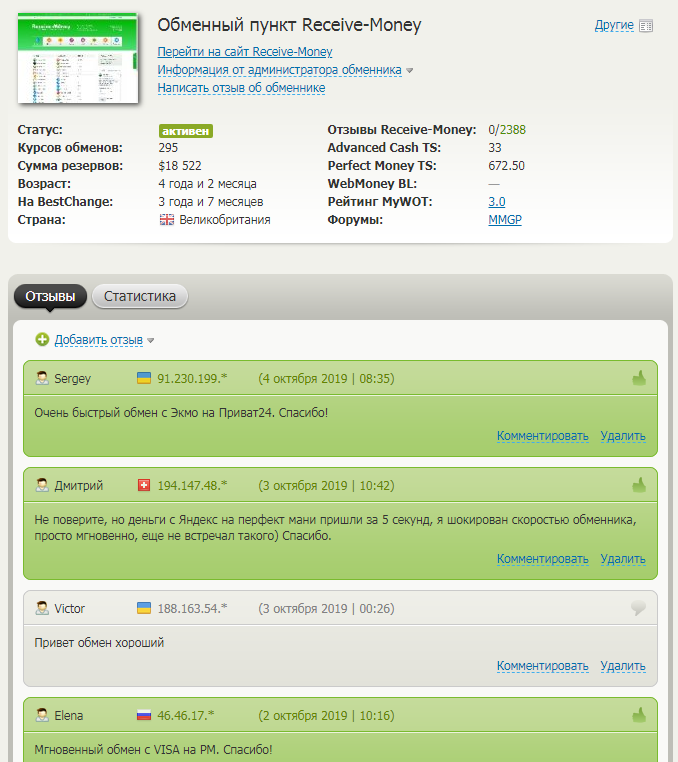Click the value 3 года и 7 месяцев
678x762 pixels.
(x=211, y=202)
